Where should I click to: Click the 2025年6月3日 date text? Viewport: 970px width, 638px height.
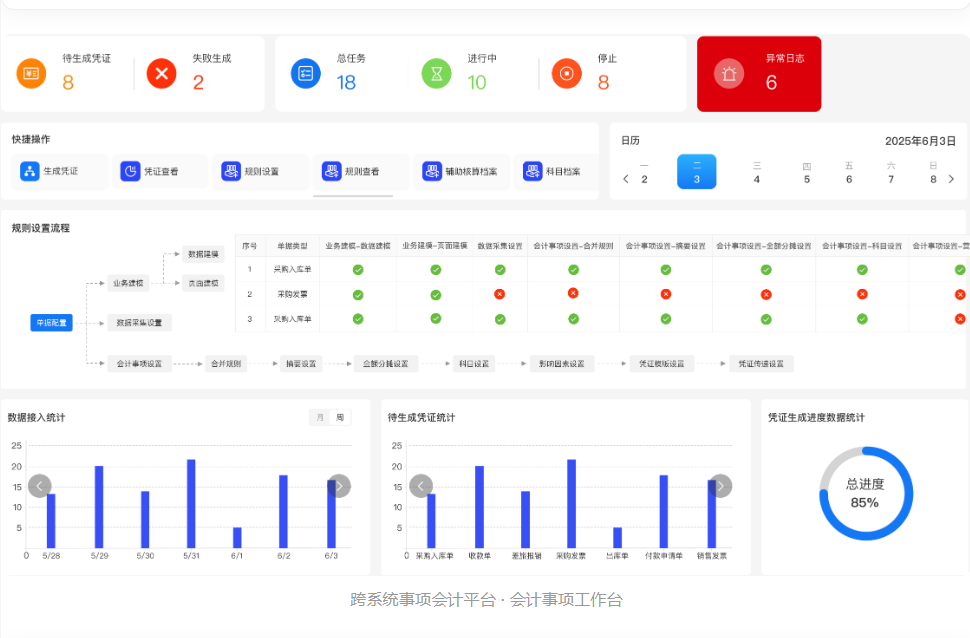pos(920,141)
